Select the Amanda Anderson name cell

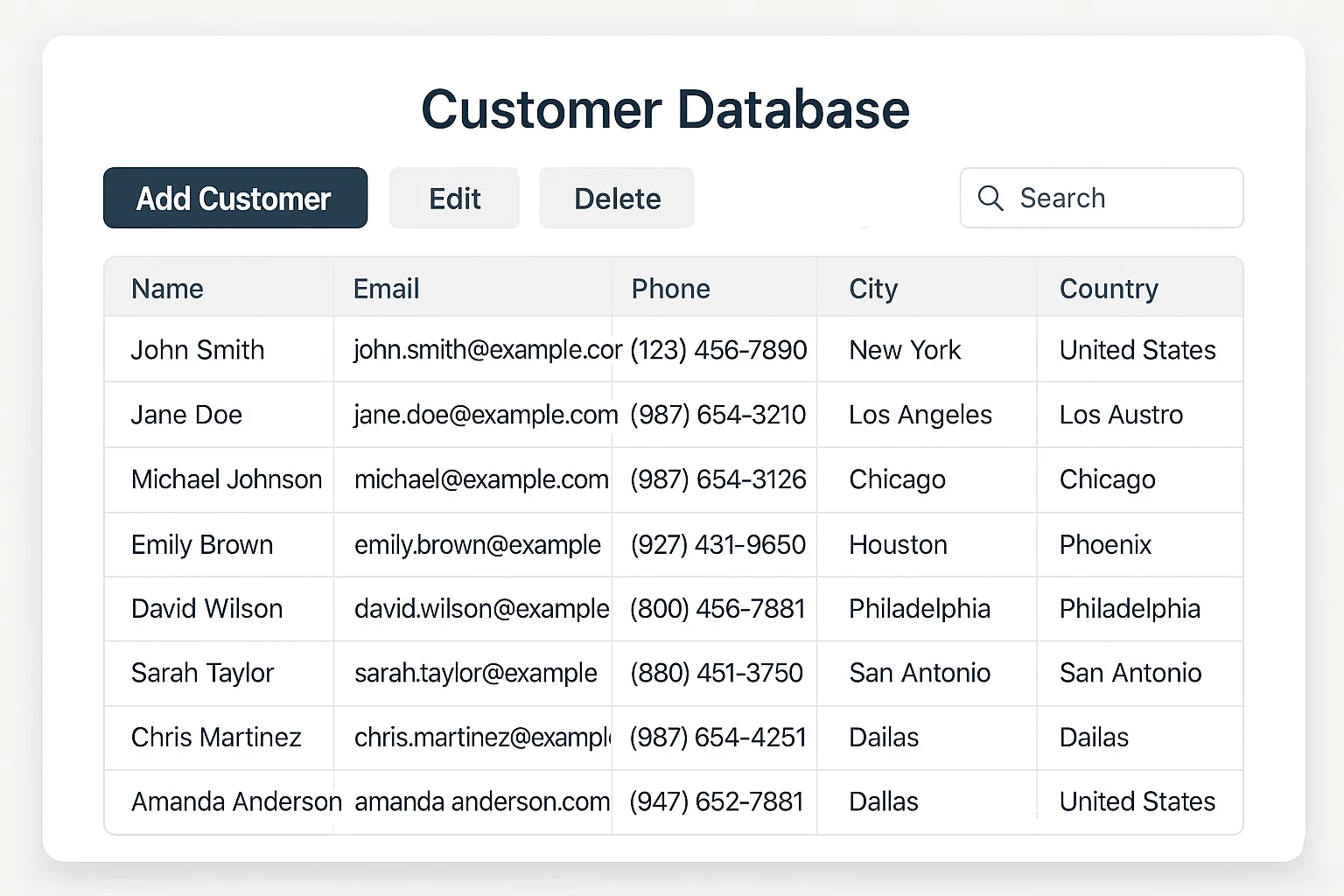point(219,801)
